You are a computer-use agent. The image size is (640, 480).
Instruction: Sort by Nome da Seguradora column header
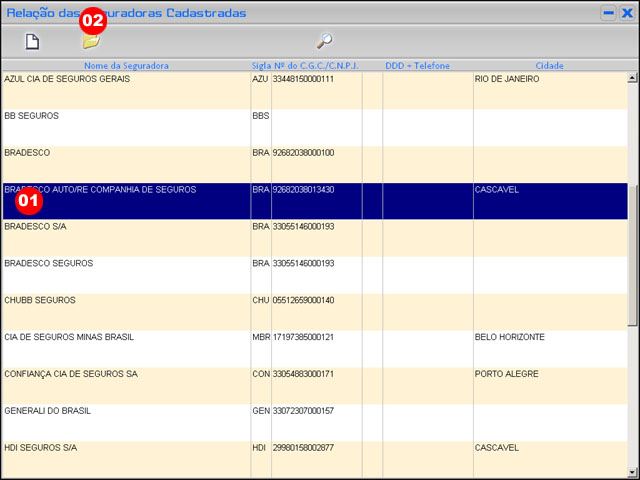point(126,66)
